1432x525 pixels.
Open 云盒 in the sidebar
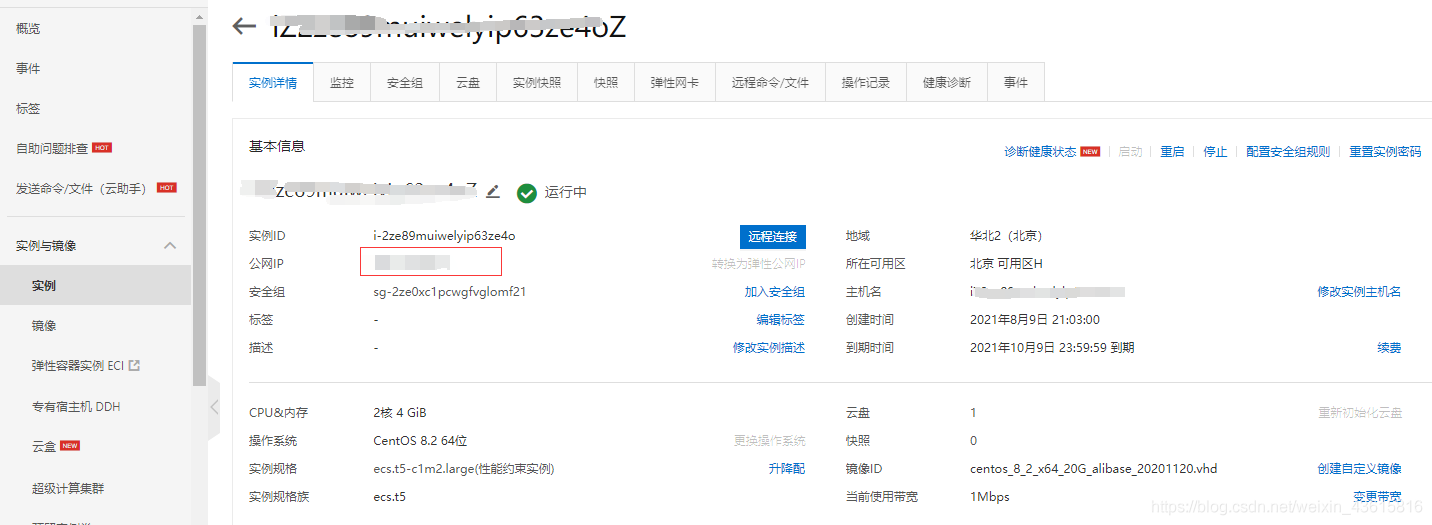point(44,446)
